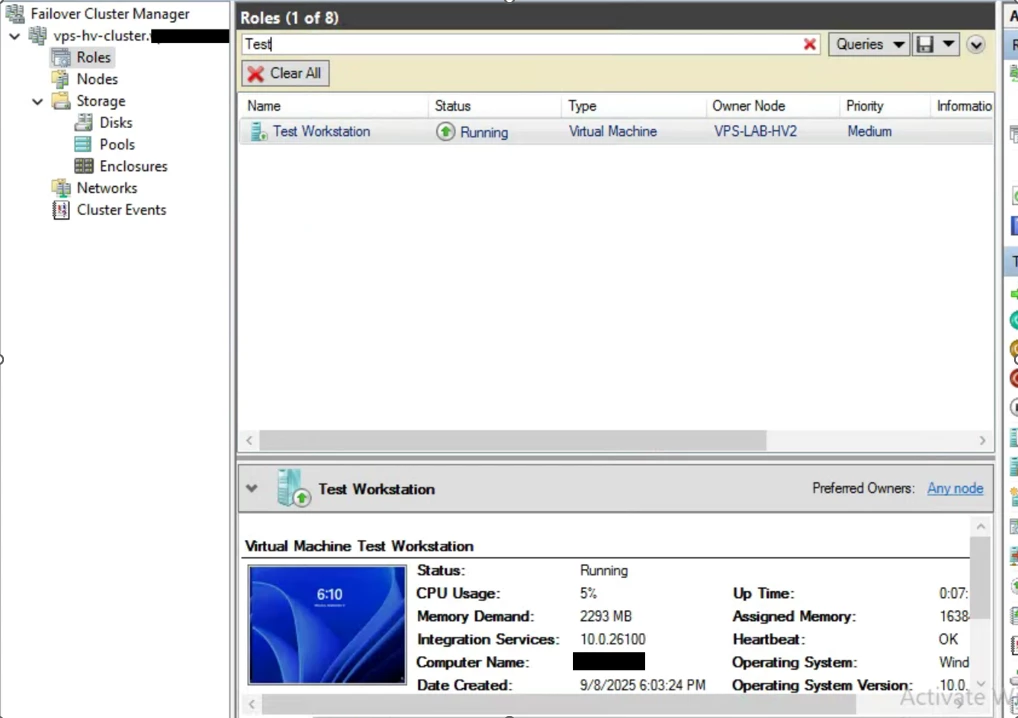The width and height of the screenshot is (1018, 718).
Task: Clear the search box with red X
Action: [x=810, y=44]
